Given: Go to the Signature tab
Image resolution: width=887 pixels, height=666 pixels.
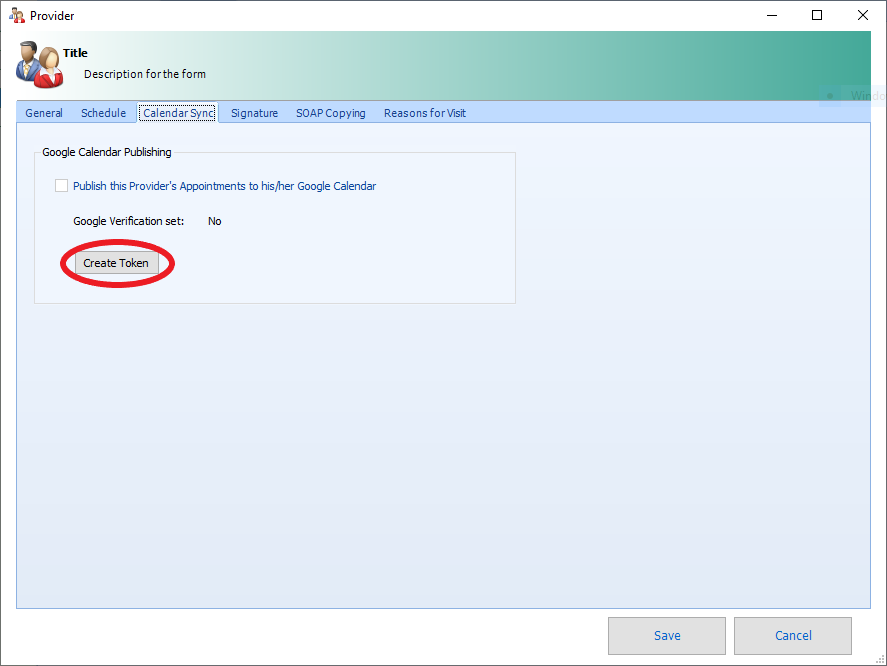Looking at the screenshot, I should click(254, 113).
